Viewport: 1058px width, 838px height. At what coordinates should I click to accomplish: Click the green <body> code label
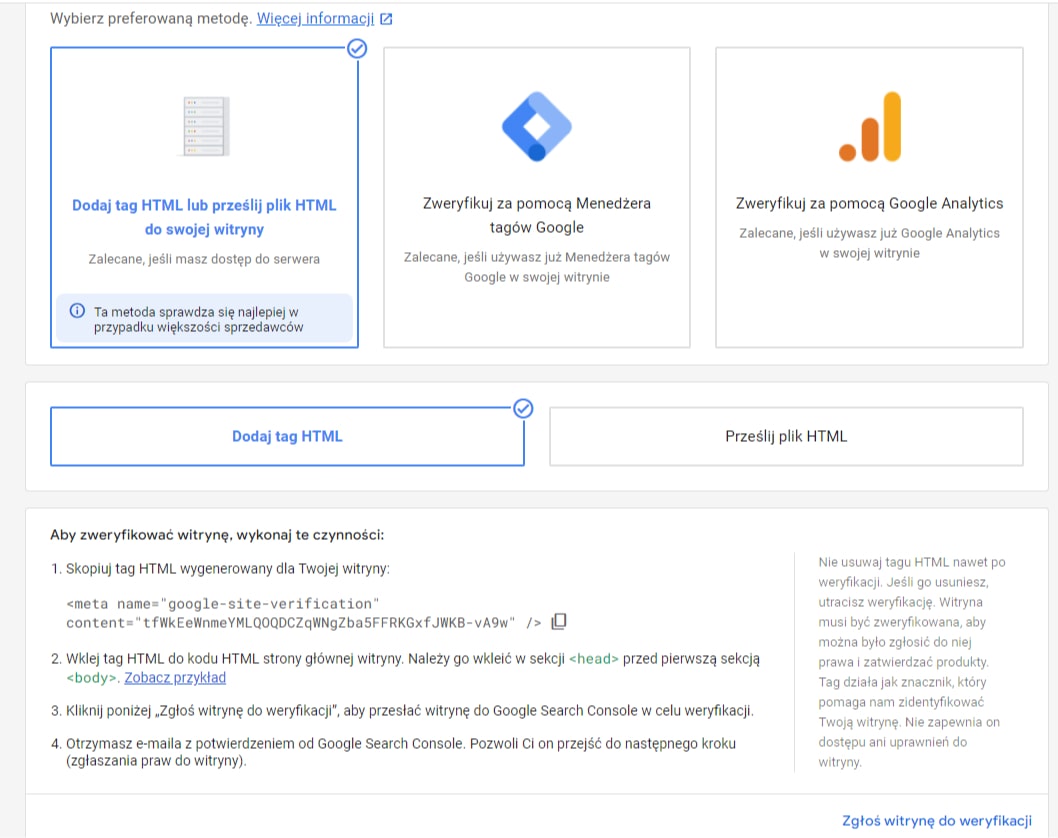(93, 678)
